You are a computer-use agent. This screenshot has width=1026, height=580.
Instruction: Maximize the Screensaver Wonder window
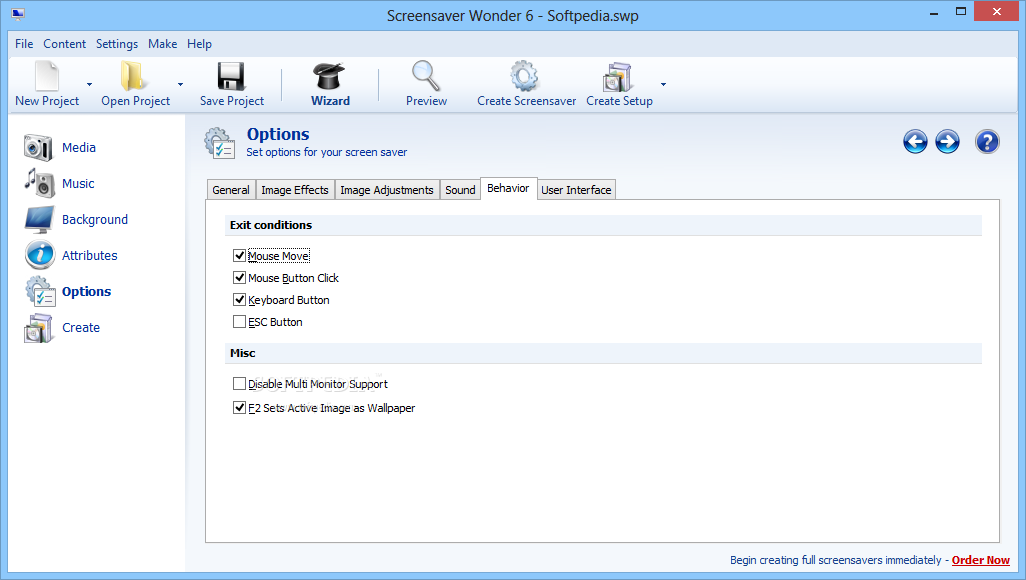point(961,11)
